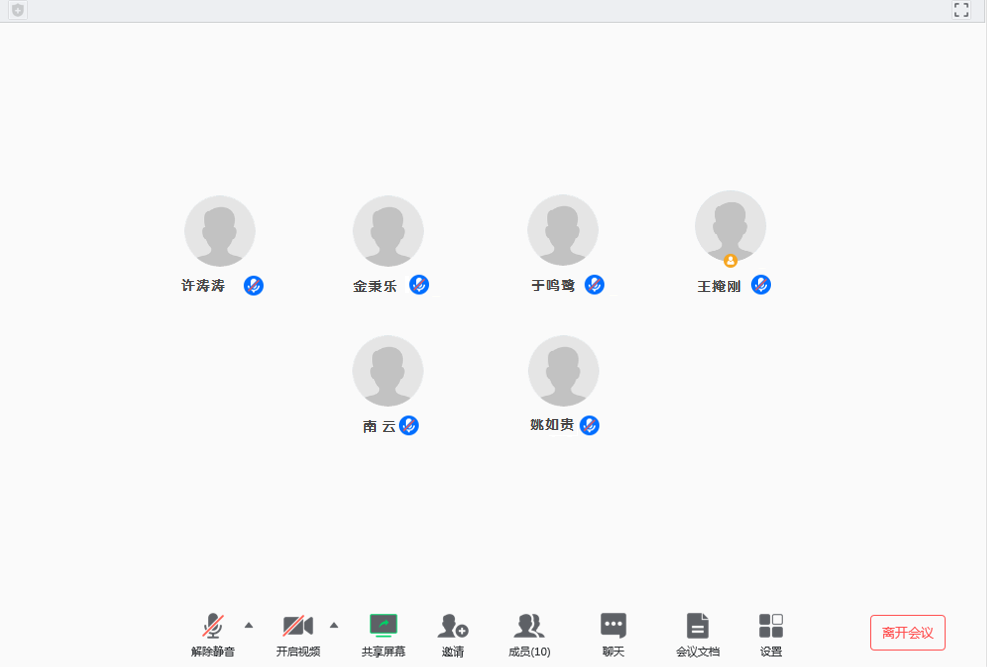The image size is (987, 667).
Task: Select participant avatar of 南云
Action: pyautogui.click(x=388, y=371)
